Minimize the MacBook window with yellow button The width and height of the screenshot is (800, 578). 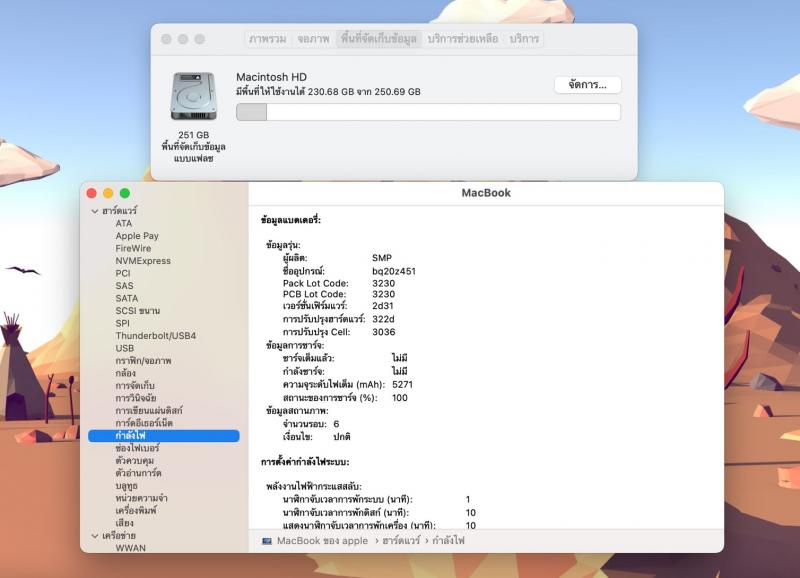pyautogui.click(x=108, y=193)
